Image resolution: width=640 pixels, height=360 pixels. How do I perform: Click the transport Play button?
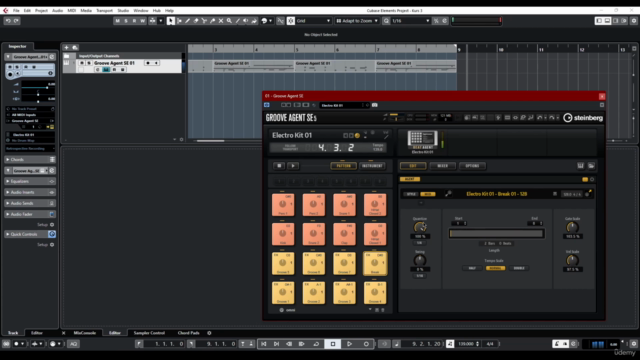(x=349, y=344)
